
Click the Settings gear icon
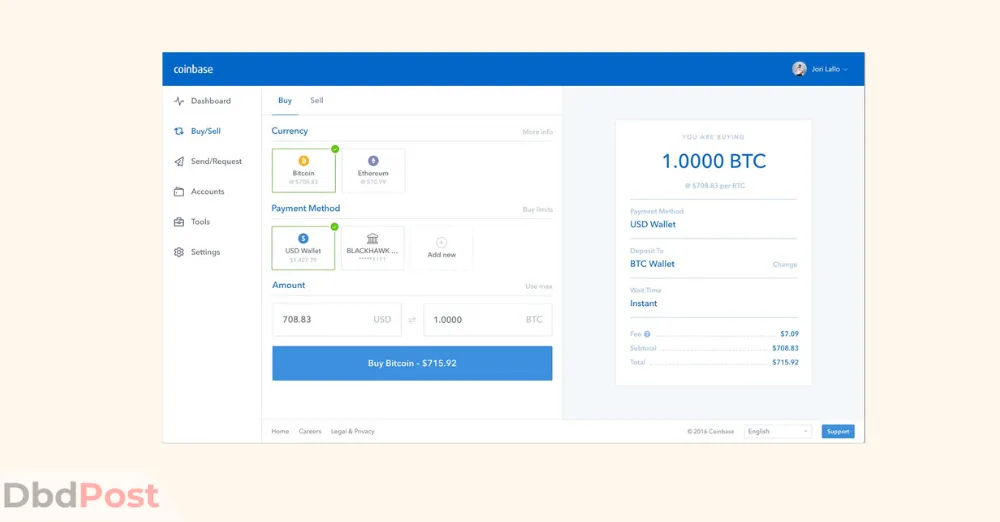coord(179,252)
